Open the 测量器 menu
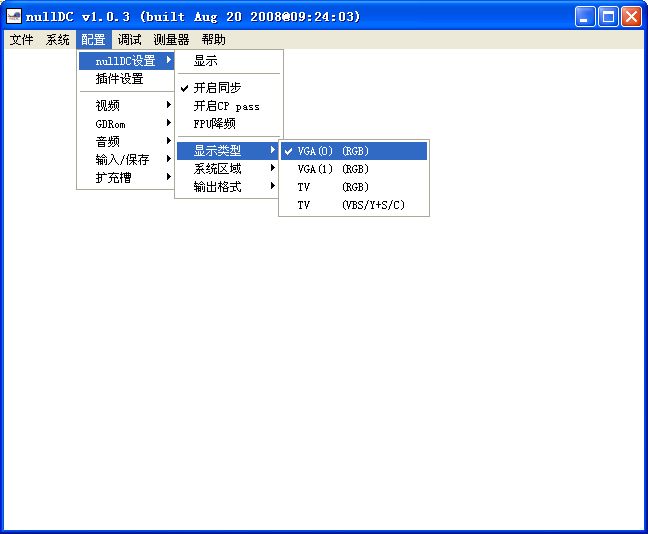This screenshot has width=648, height=534. click(x=171, y=40)
